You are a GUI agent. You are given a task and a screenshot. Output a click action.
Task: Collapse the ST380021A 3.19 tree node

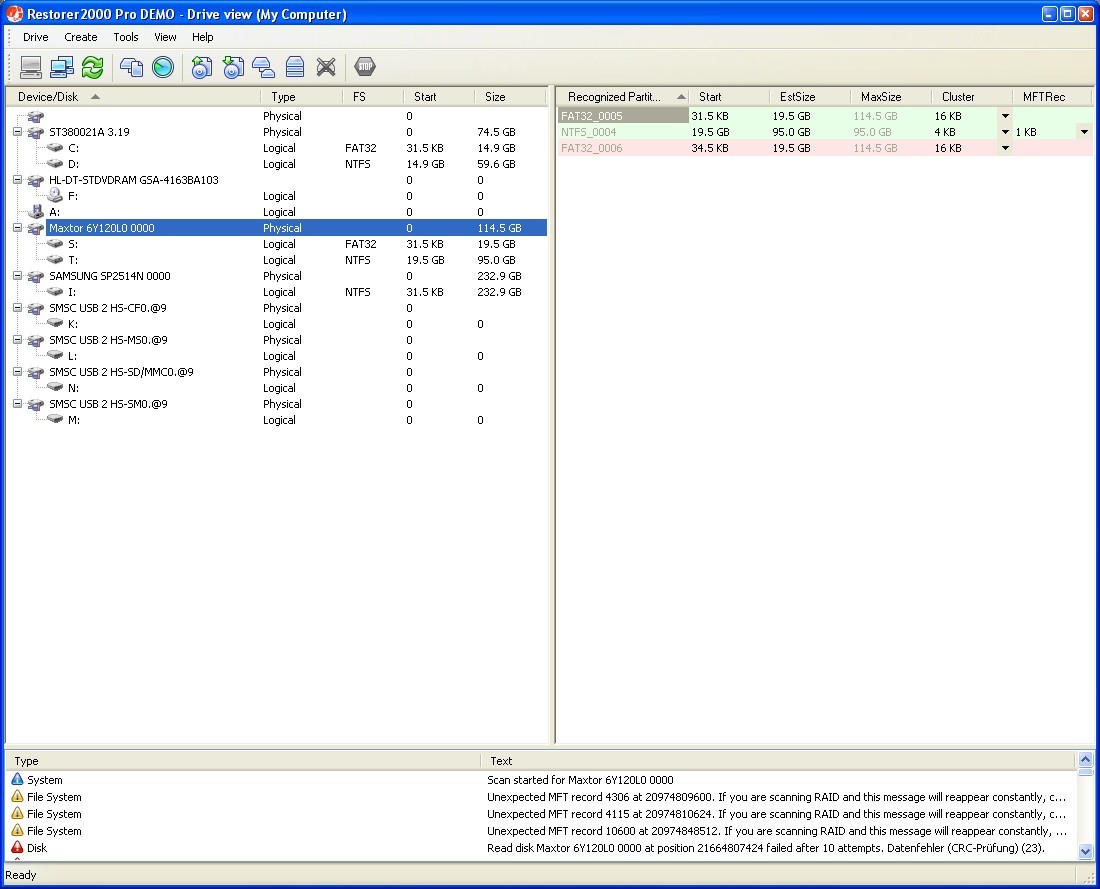[18, 132]
